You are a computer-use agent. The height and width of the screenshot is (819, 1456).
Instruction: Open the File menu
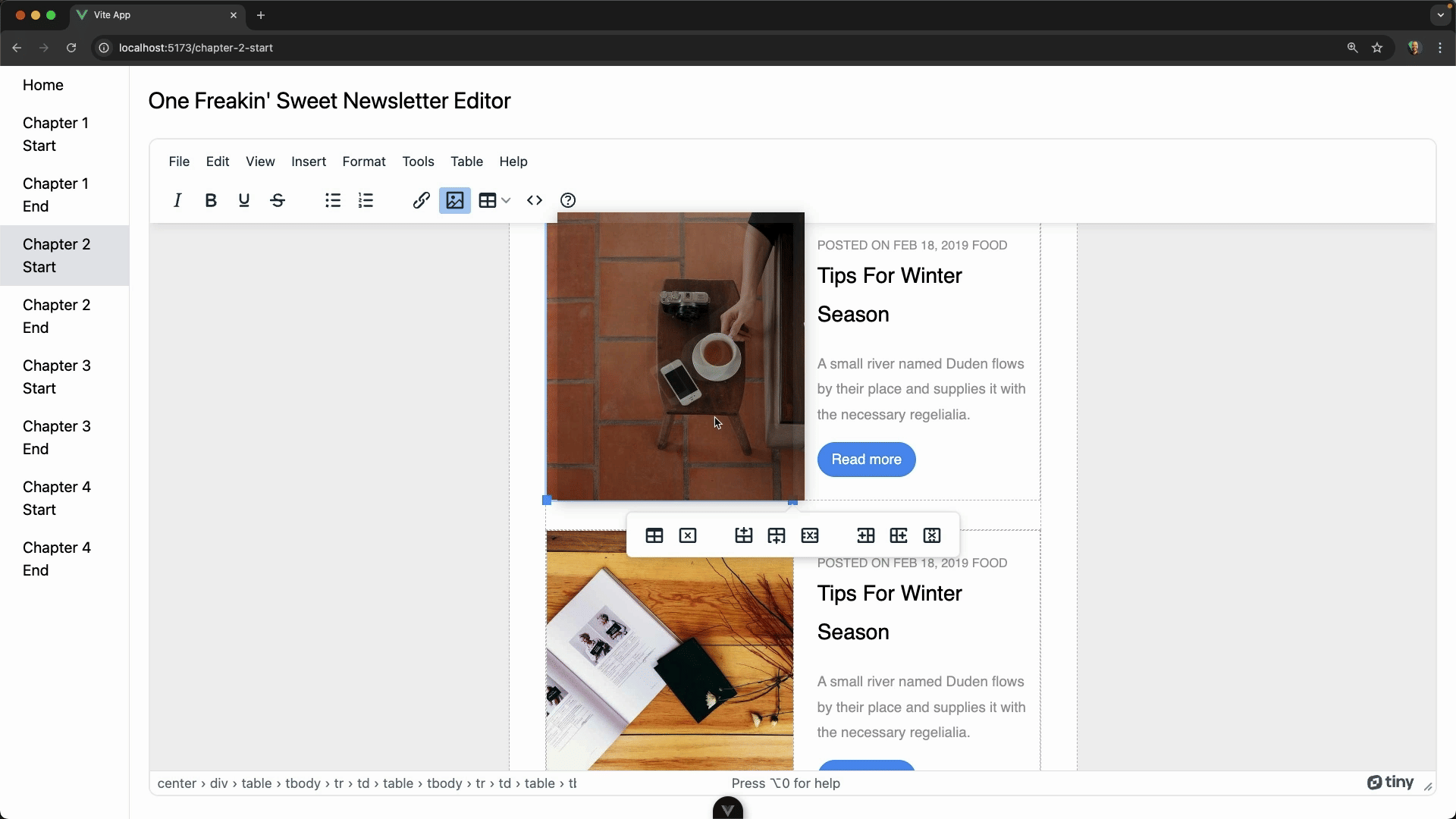coord(179,162)
